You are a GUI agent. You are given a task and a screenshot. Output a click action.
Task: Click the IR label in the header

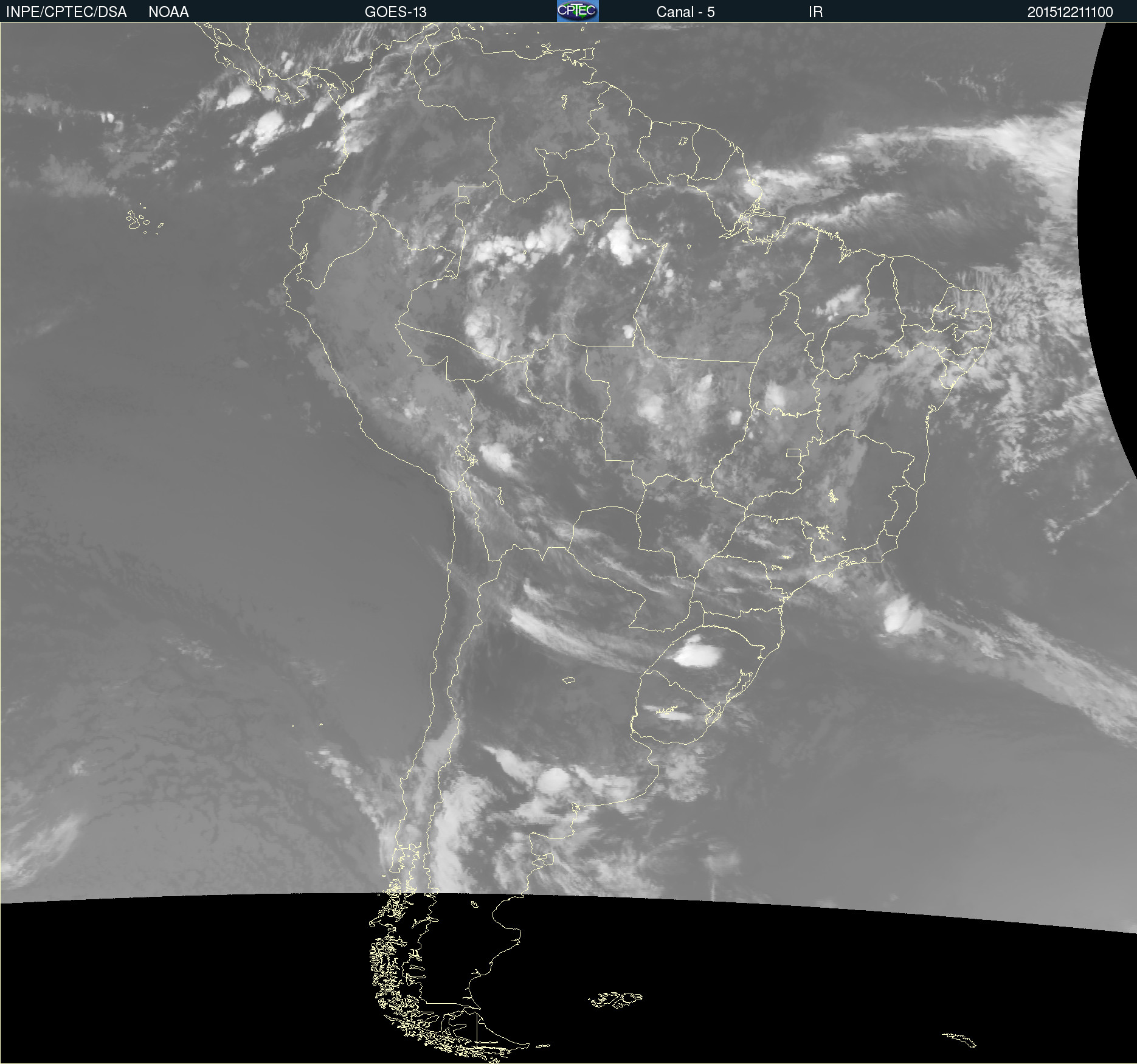tap(815, 12)
